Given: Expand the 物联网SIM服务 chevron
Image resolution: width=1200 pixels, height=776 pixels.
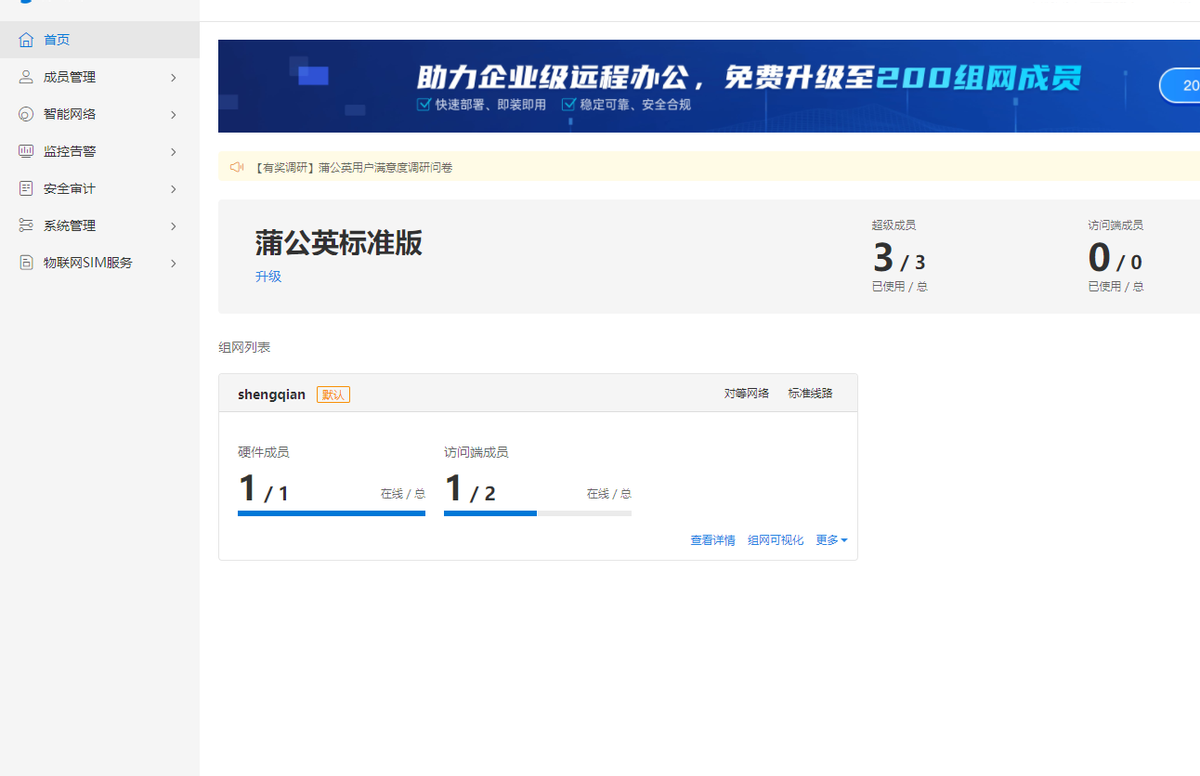Looking at the screenshot, I should (173, 263).
